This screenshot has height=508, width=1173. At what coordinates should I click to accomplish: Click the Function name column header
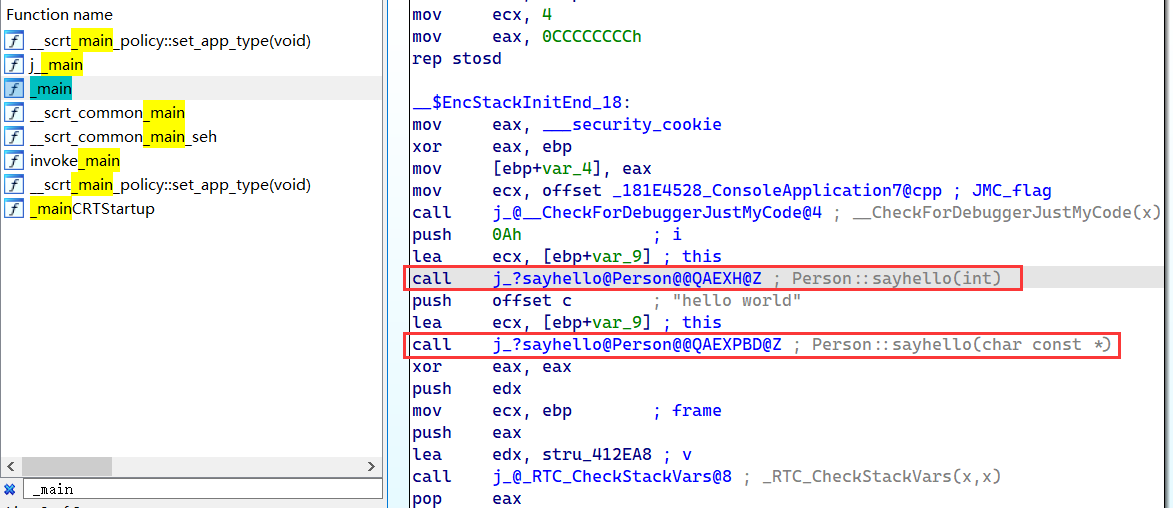[x=60, y=15]
